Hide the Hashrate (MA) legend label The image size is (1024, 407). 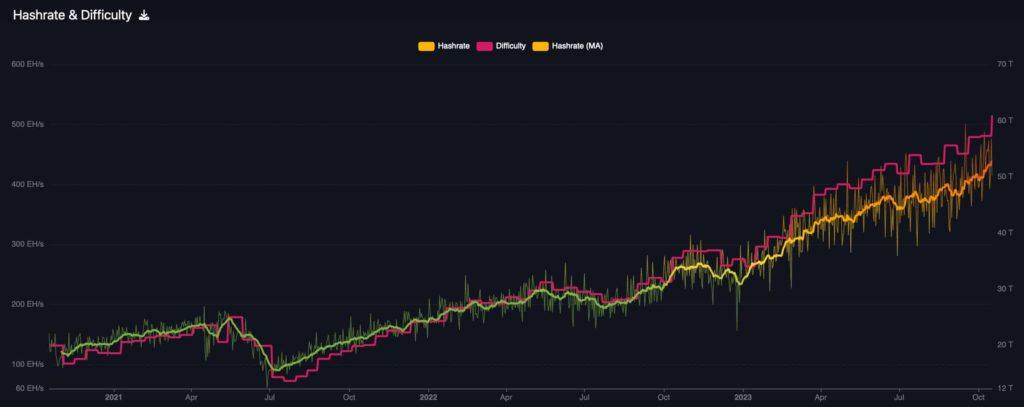click(577, 46)
